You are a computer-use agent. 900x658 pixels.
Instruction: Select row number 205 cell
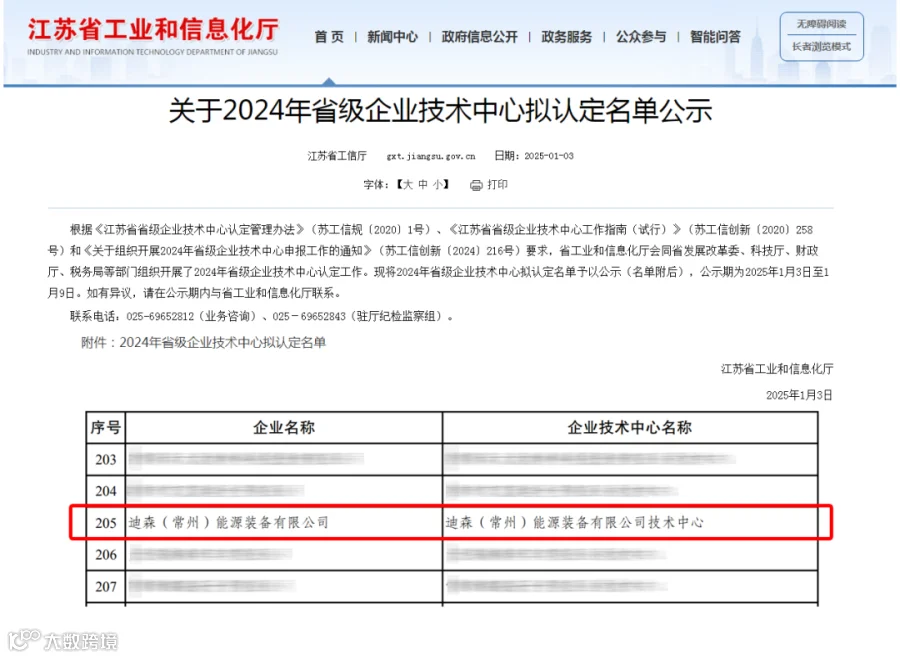[x=106, y=523]
